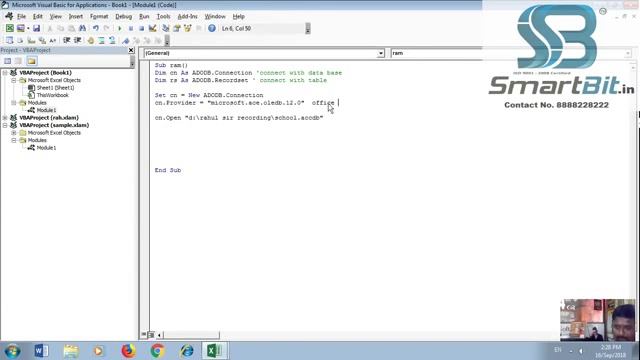
Task: Open the Run menu
Action: [144, 16]
